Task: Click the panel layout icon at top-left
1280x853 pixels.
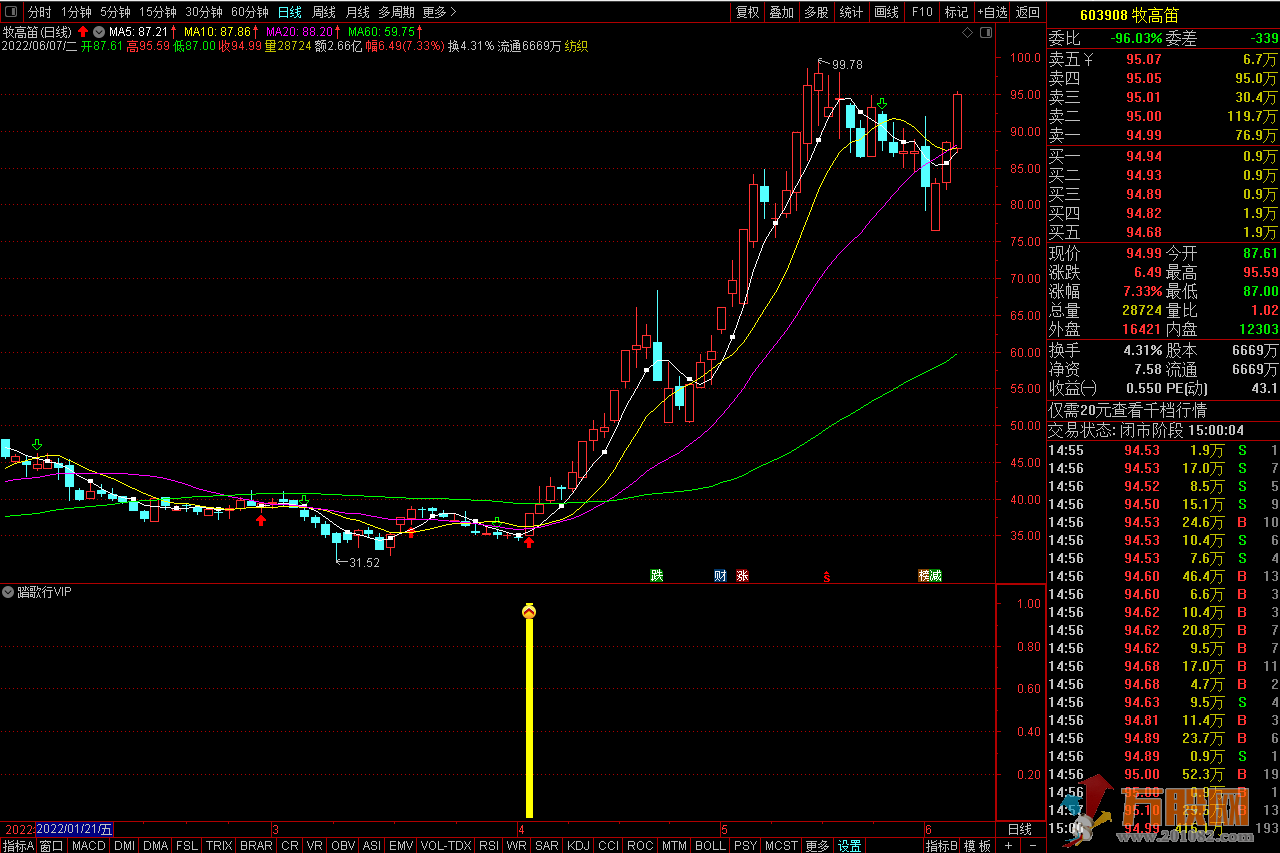Action: coord(12,12)
